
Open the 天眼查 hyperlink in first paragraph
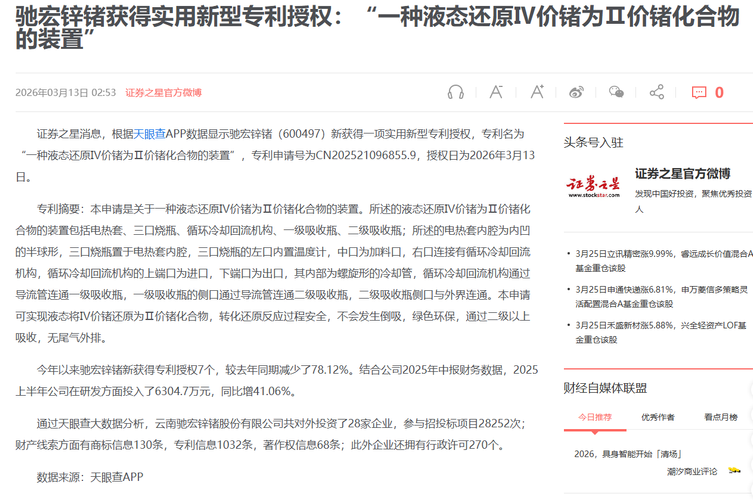coord(149,134)
